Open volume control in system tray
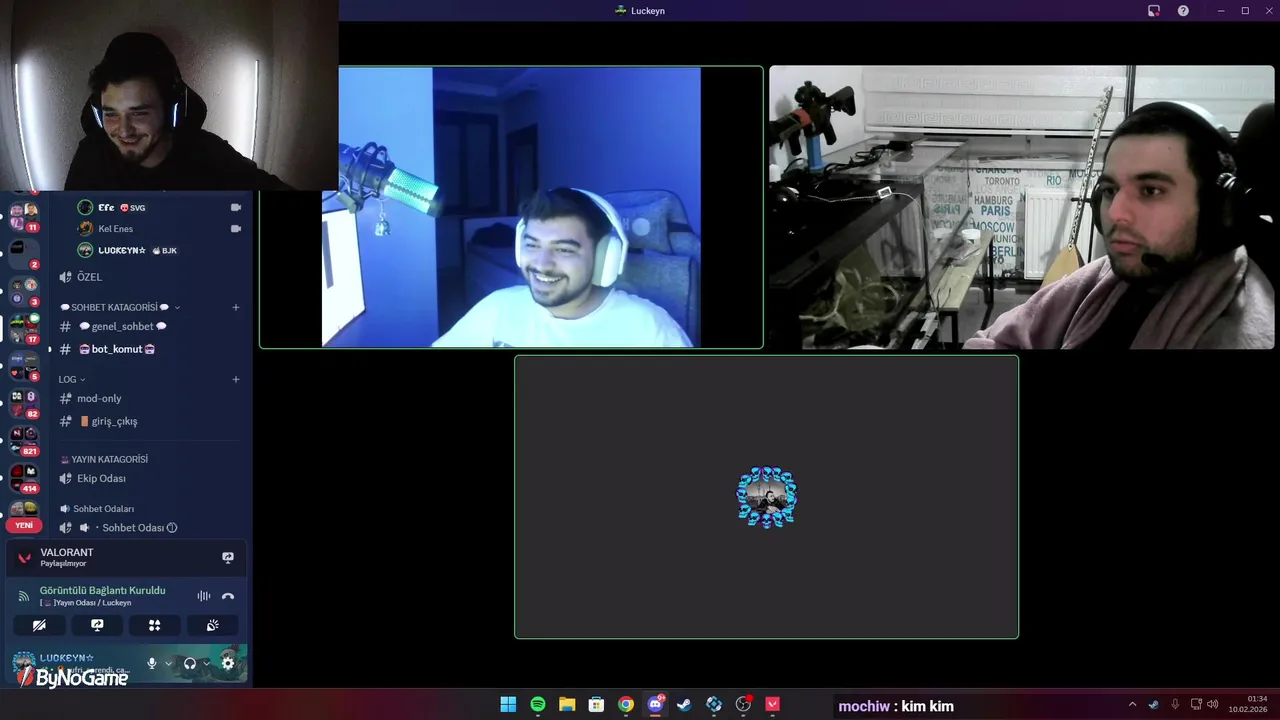The image size is (1280, 720). (1213, 704)
